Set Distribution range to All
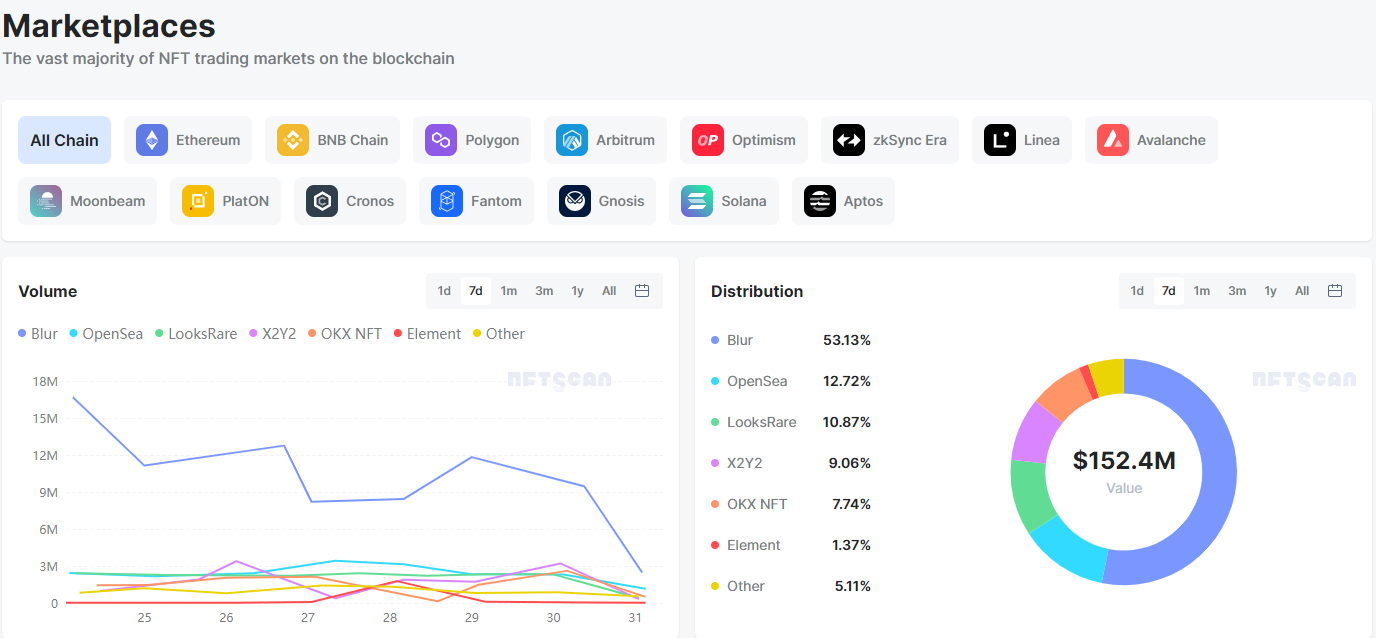This screenshot has width=1376, height=638. click(1302, 291)
